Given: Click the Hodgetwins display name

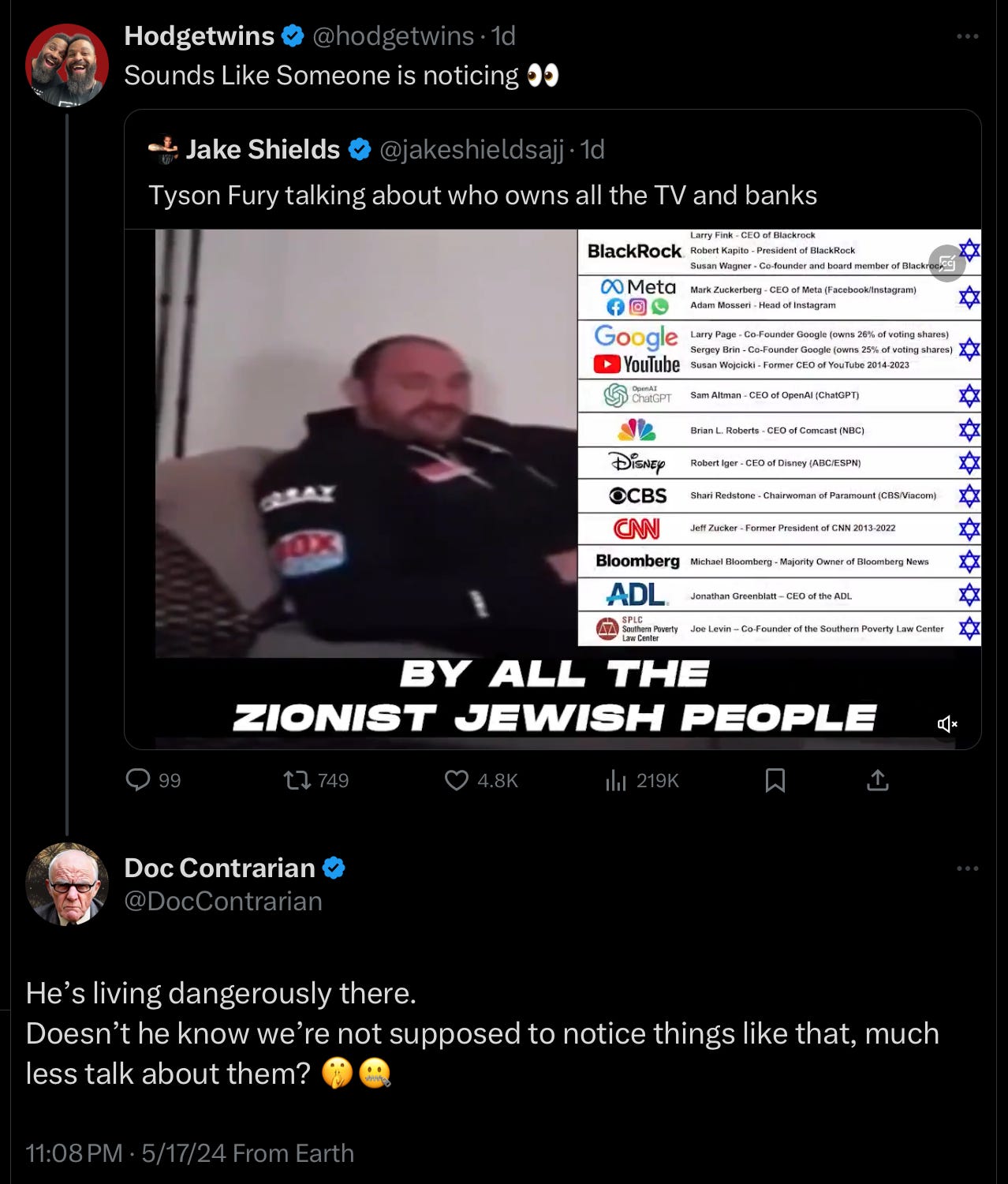Looking at the screenshot, I should click(199, 35).
